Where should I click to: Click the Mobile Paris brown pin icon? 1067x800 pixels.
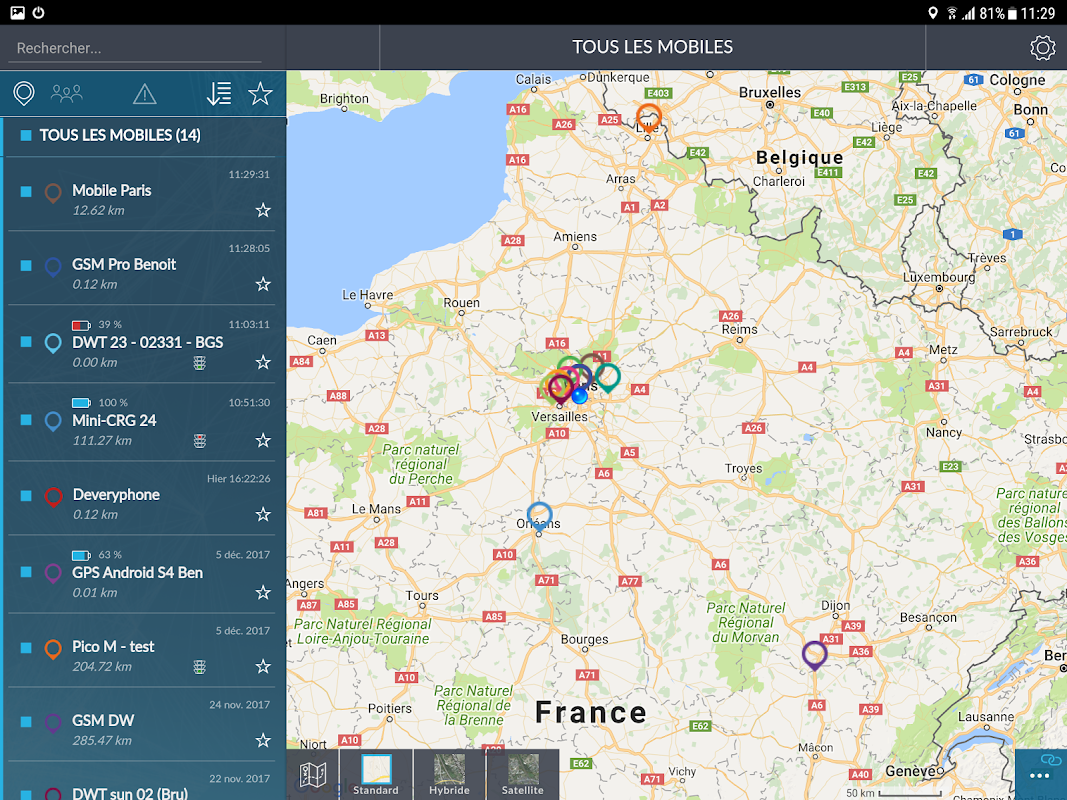click(53, 193)
